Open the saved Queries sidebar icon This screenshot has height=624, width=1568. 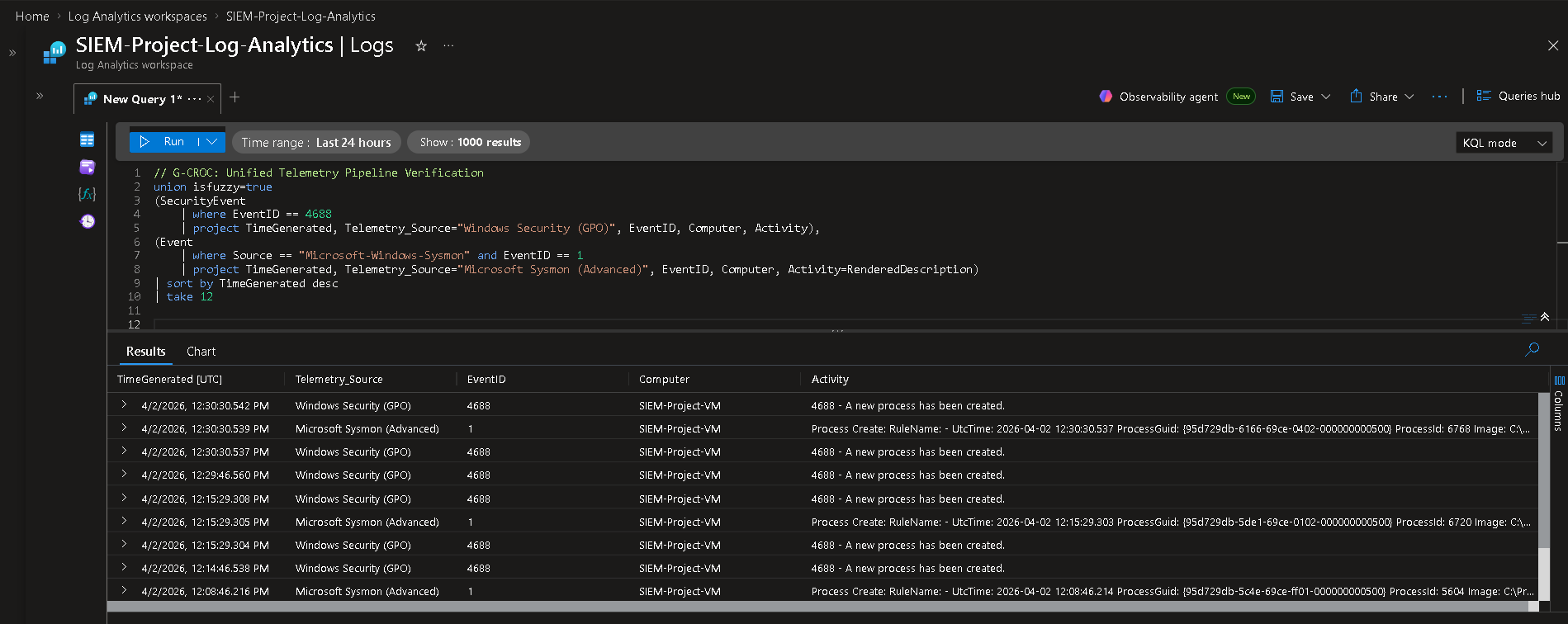[87, 167]
